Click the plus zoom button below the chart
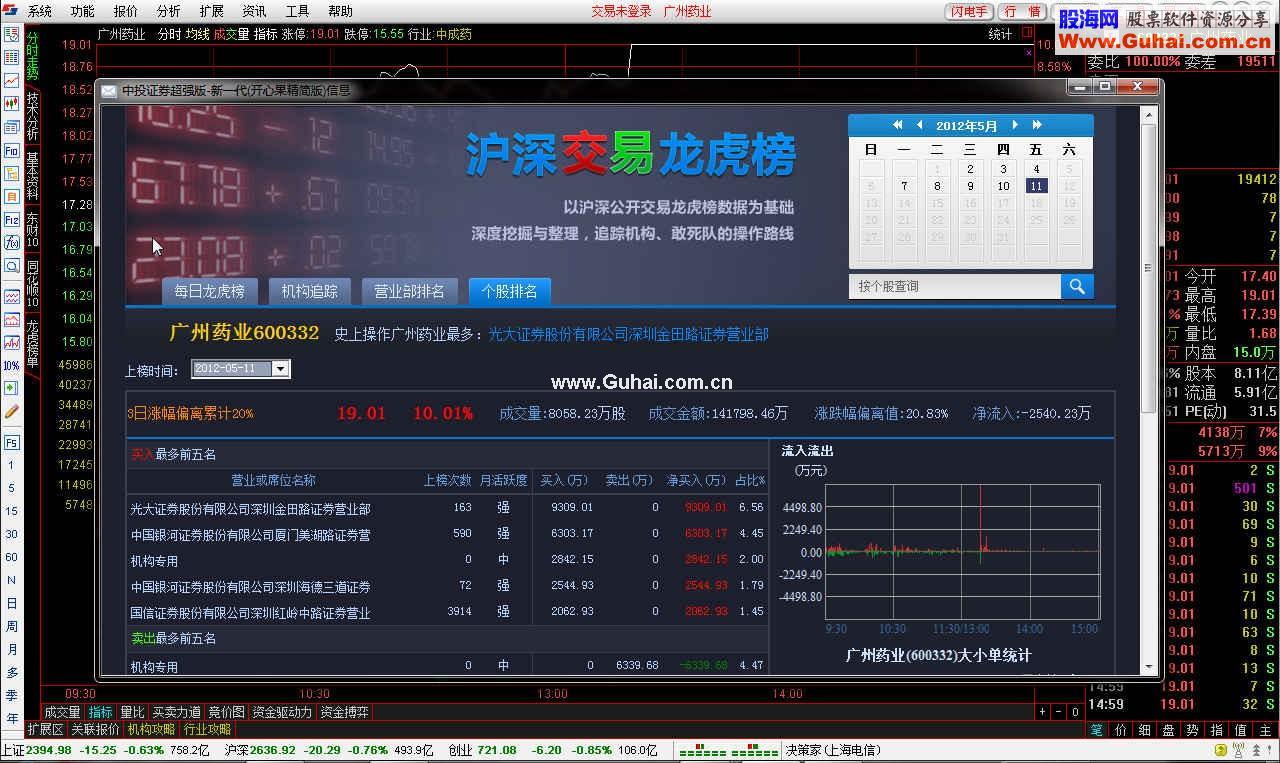The image size is (1280, 763). pos(1042,712)
